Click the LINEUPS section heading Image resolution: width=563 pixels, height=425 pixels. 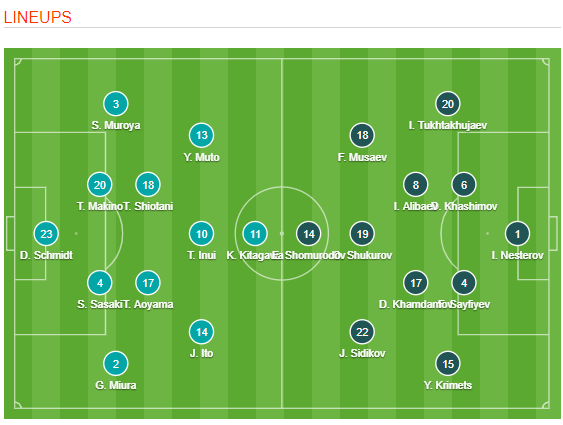tap(38, 17)
